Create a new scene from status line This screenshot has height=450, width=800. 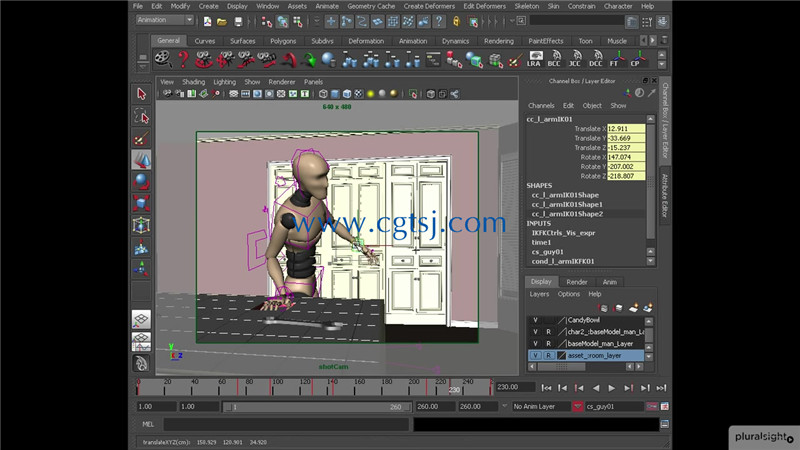[x=208, y=21]
